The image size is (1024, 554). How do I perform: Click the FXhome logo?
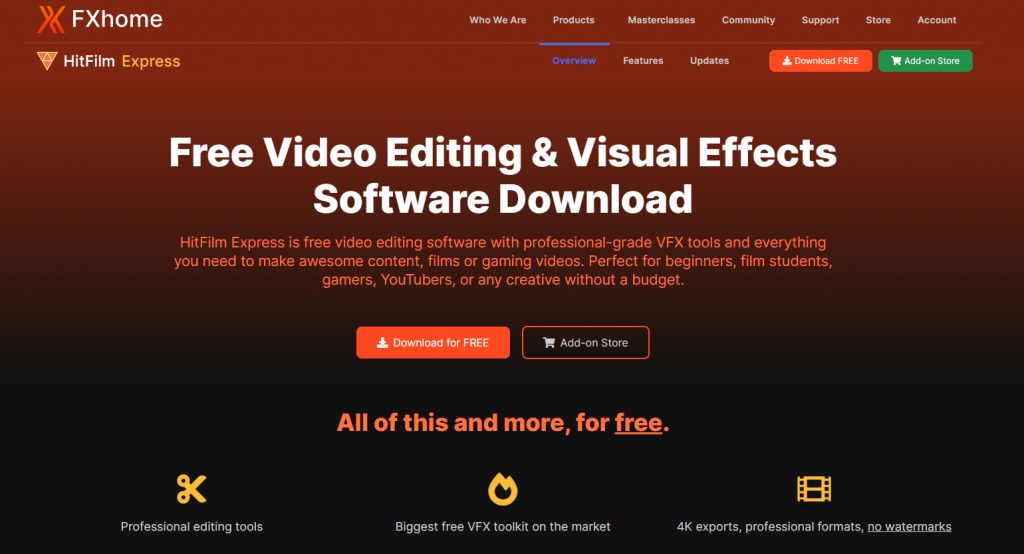[99, 20]
